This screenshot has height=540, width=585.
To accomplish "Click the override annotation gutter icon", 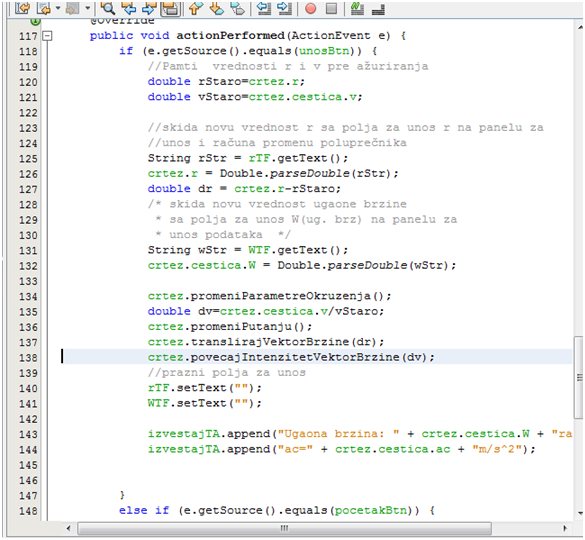I will pyautogui.click(x=35, y=21).
